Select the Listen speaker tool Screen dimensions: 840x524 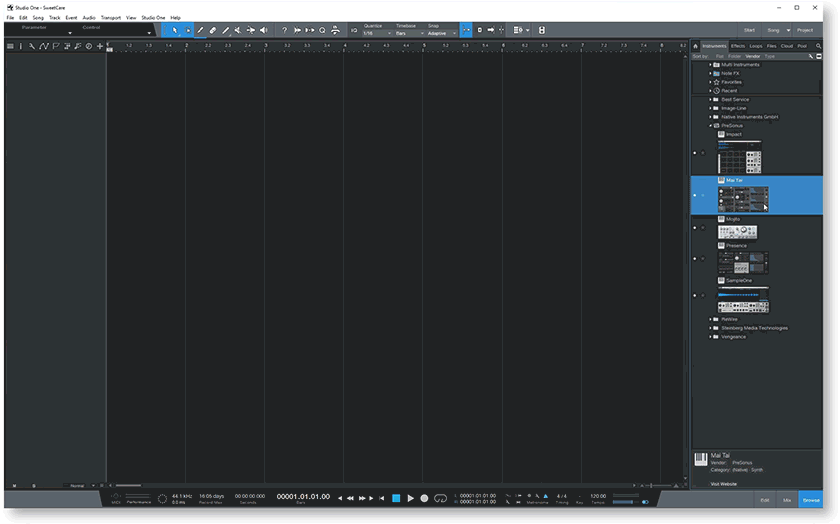pyautogui.click(x=264, y=31)
